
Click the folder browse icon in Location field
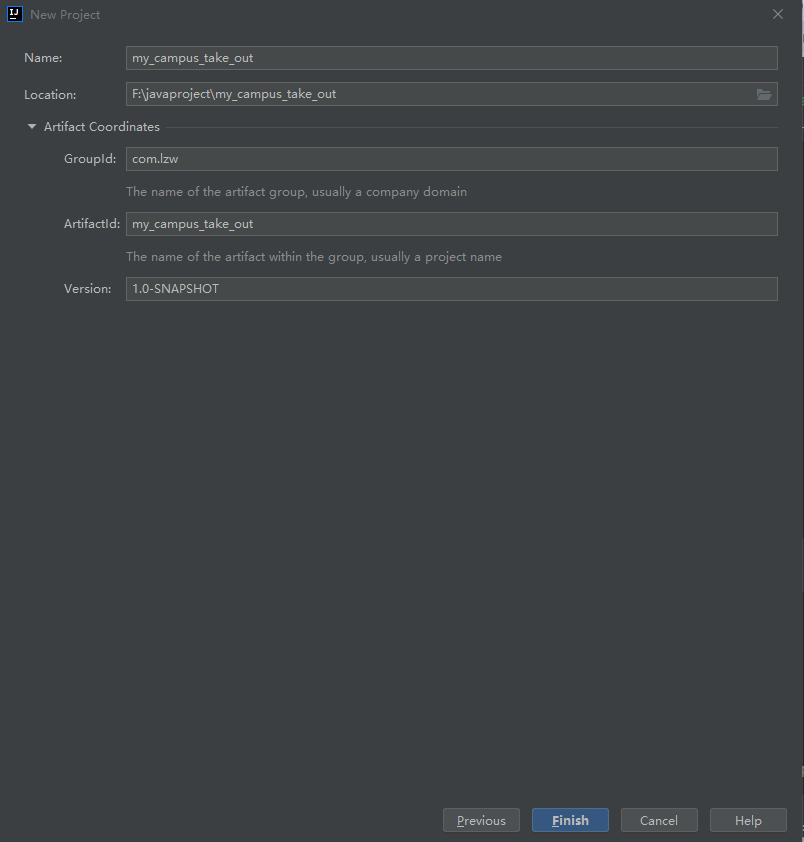(764, 95)
